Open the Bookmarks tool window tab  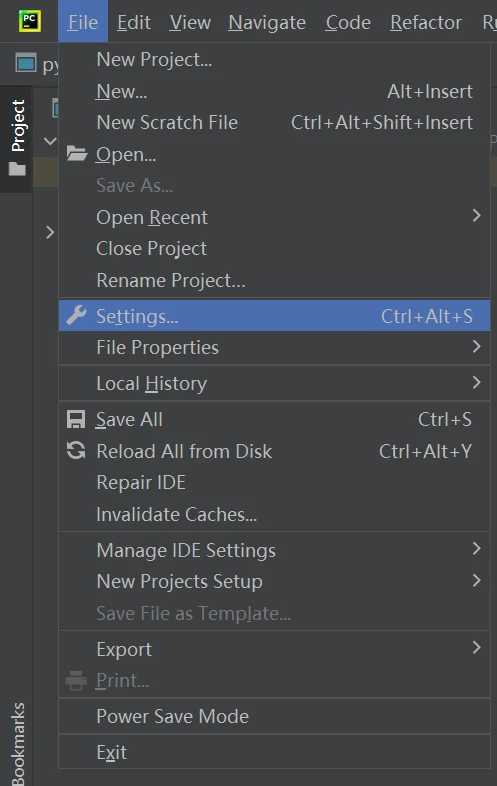point(18,743)
